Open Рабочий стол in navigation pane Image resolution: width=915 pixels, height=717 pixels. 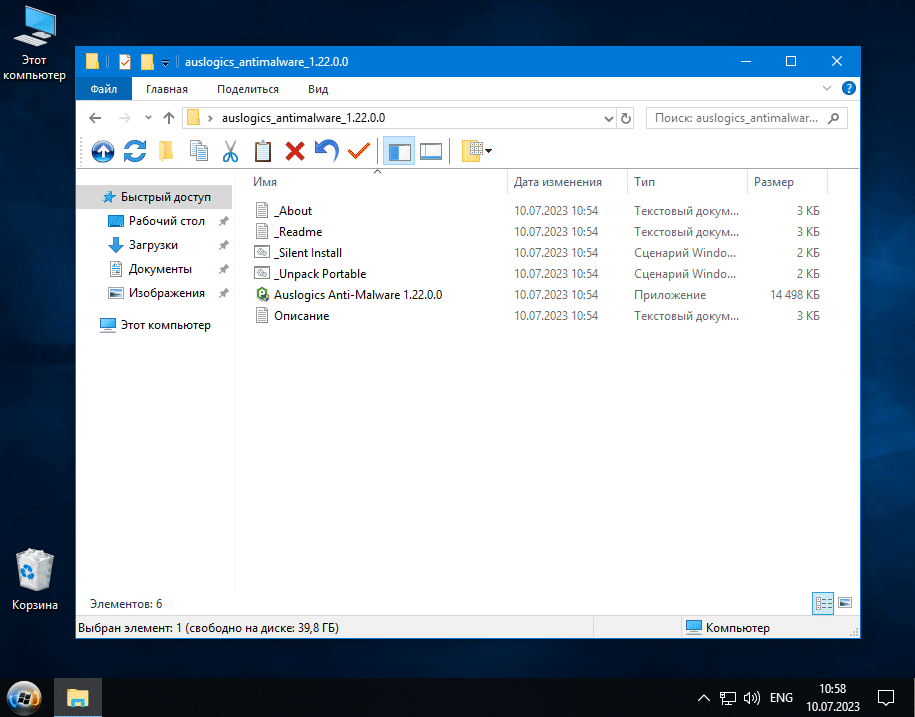point(156,221)
